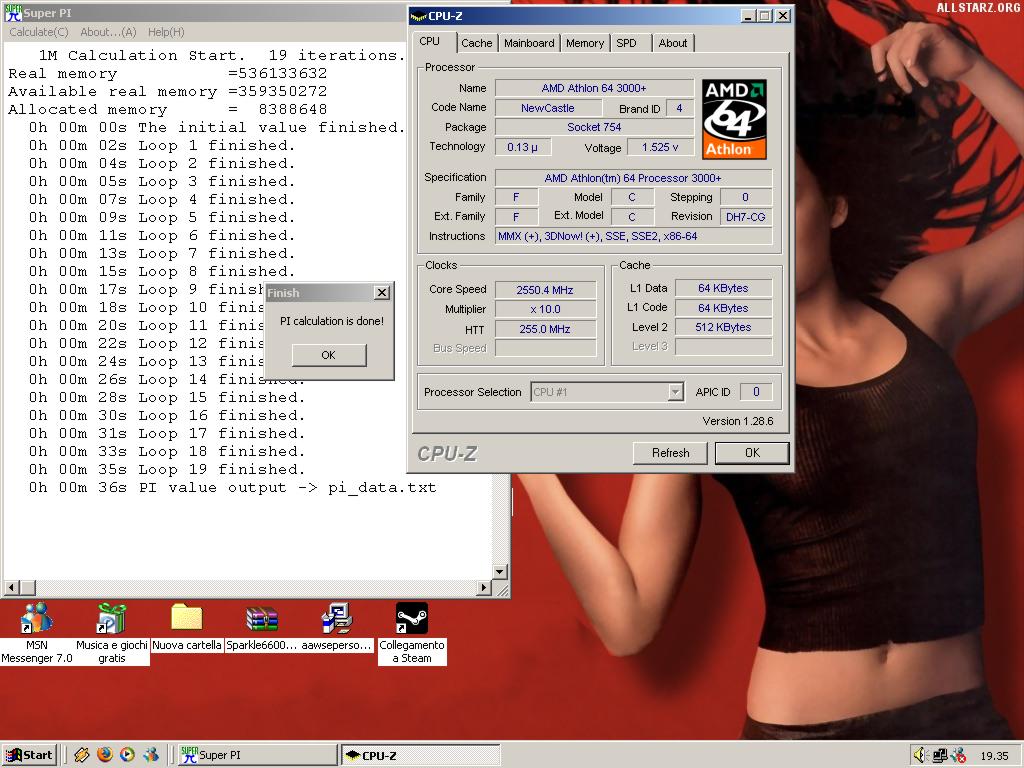
Task: Click the volume speaker tray icon
Action: click(921, 756)
